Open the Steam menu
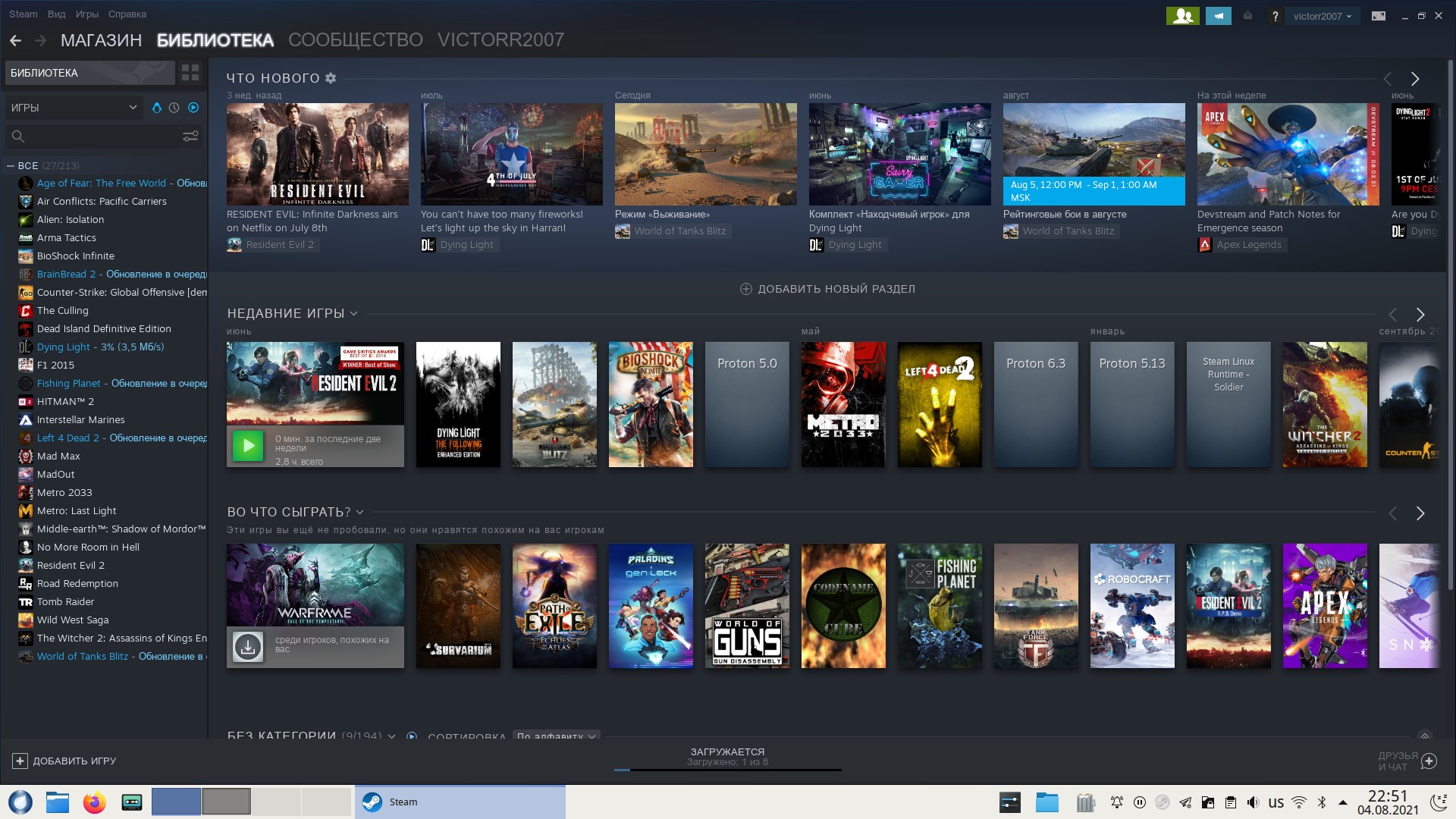 [x=23, y=14]
